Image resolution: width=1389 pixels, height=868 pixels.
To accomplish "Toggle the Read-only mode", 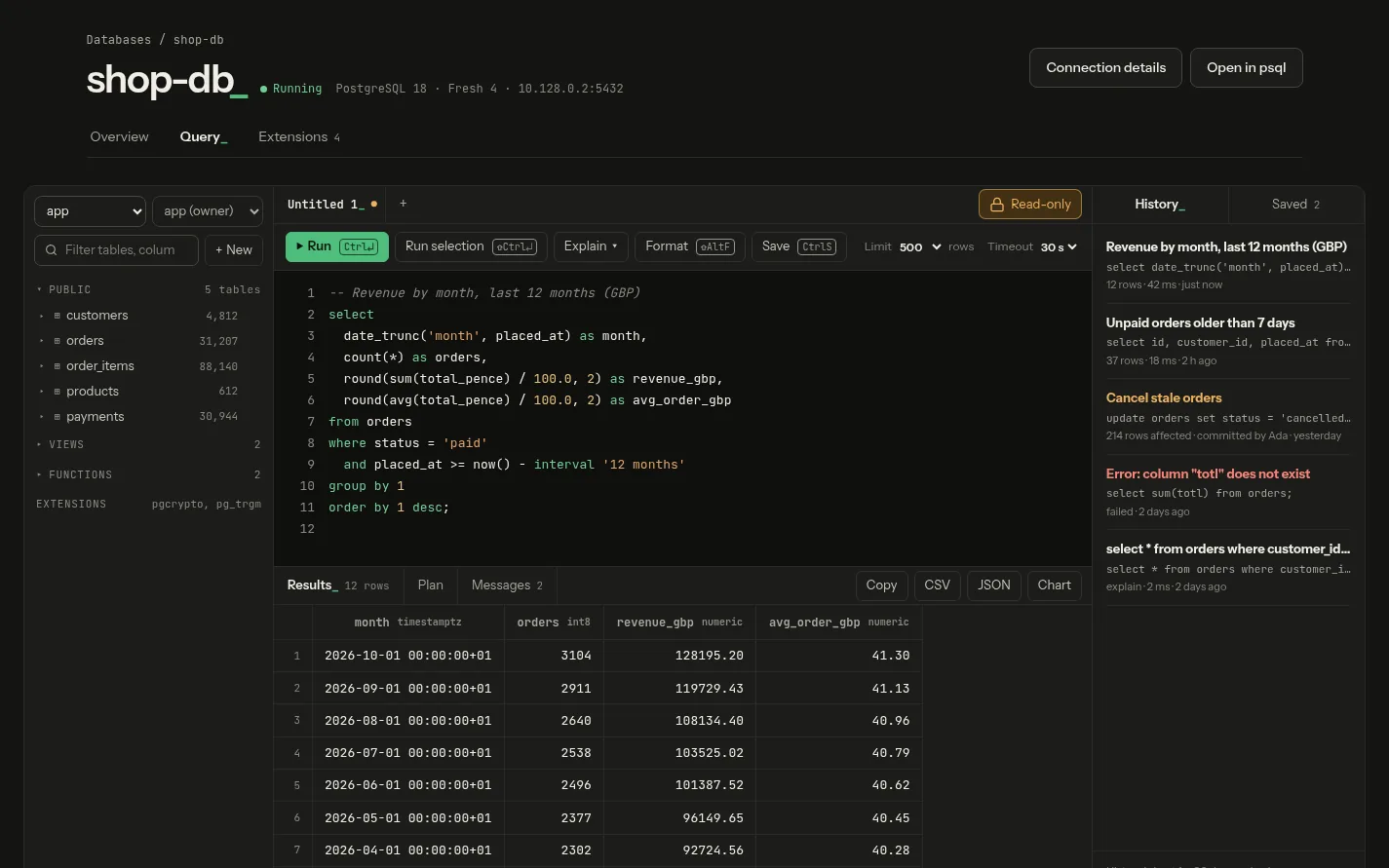I will pos(1030,205).
